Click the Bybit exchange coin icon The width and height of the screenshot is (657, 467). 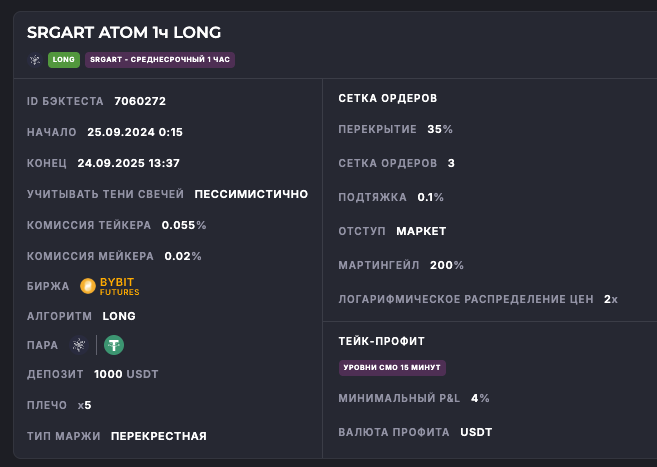88,286
